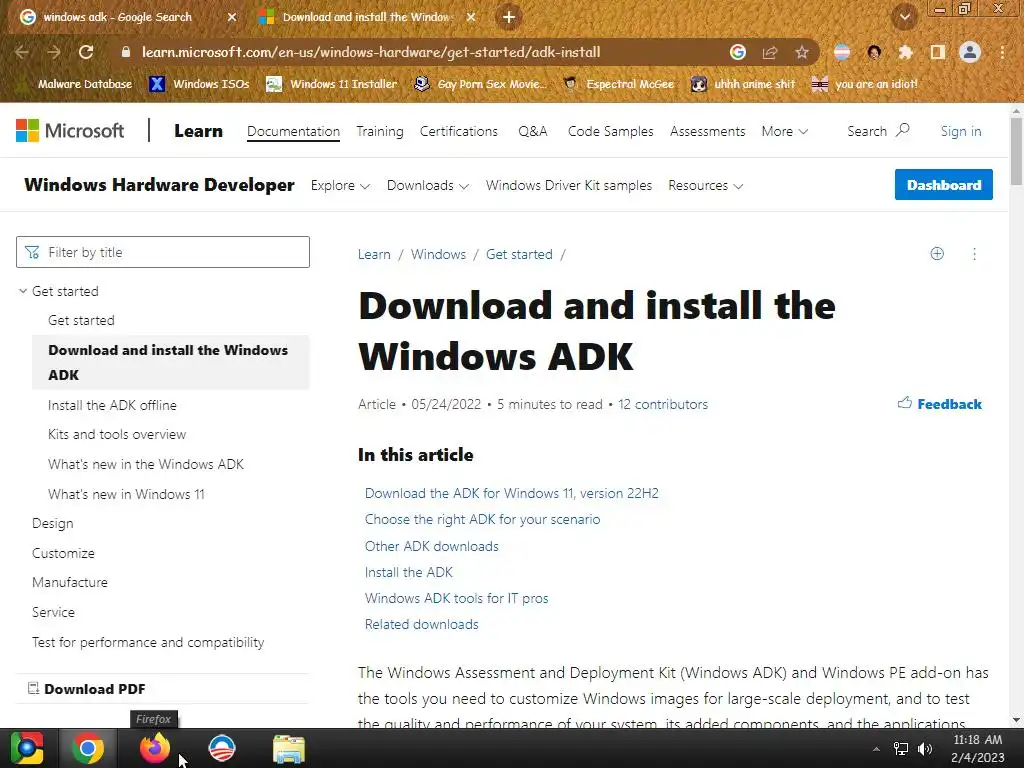Open Firefox from the taskbar
Viewport: 1024px width, 768px height.
[x=155, y=748]
